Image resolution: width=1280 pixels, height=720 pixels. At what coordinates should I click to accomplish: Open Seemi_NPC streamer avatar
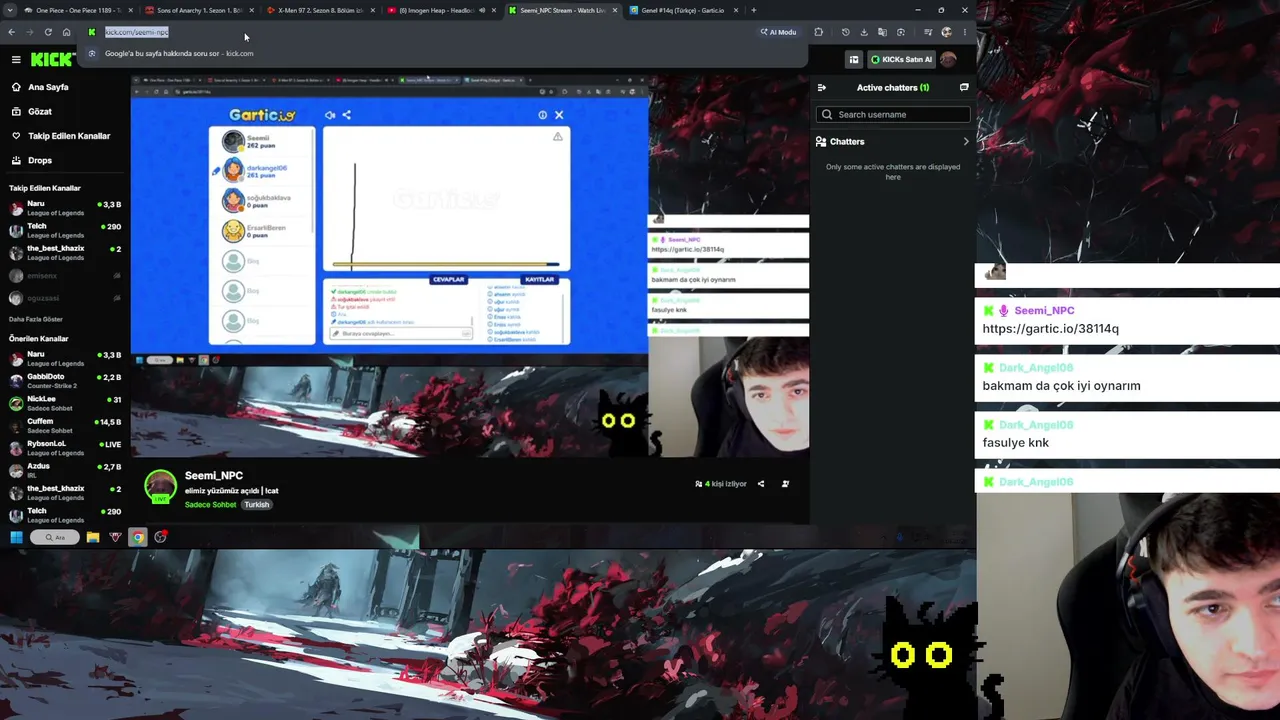coord(160,487)
